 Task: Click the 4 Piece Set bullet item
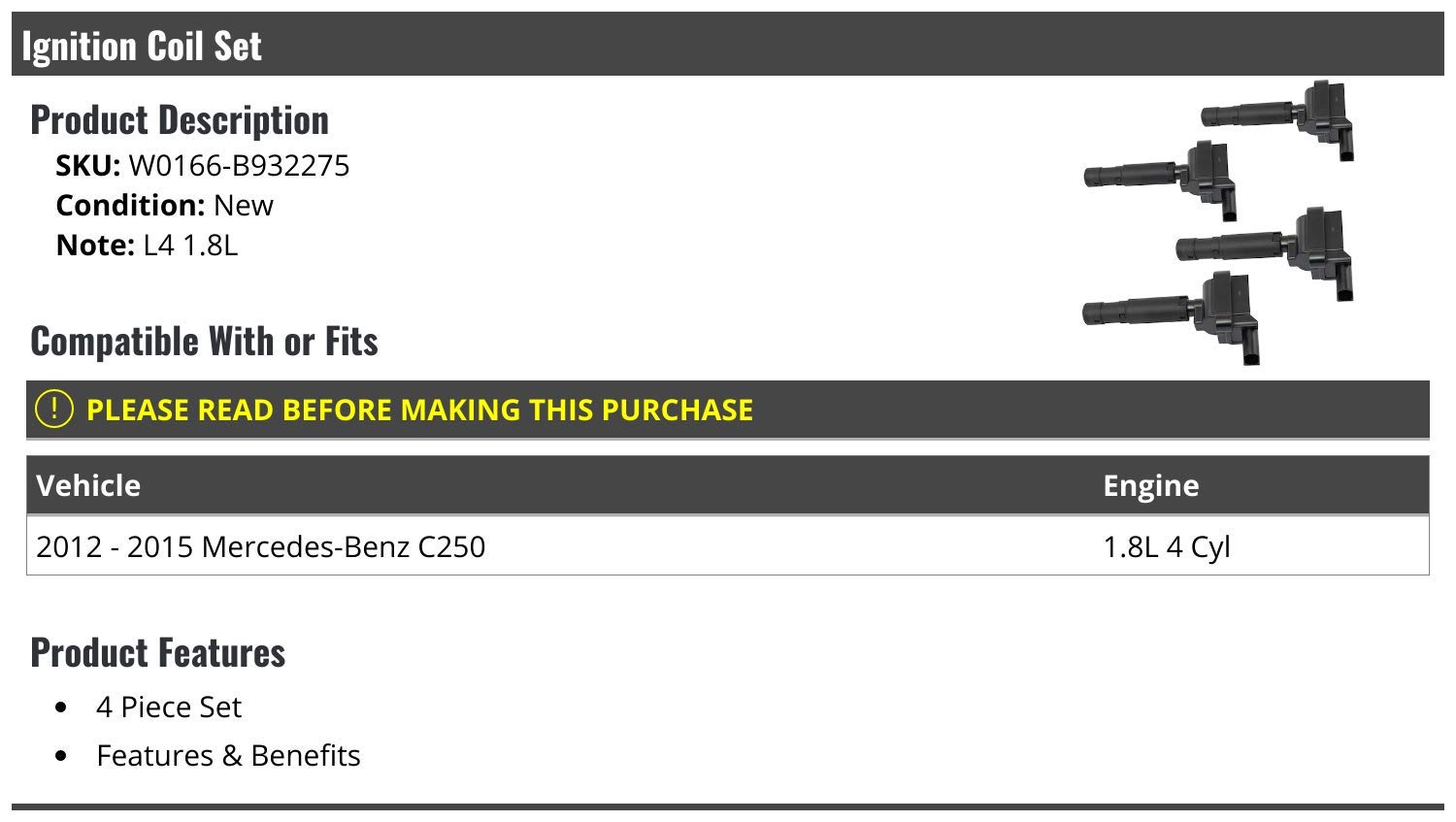click(169, 707)
